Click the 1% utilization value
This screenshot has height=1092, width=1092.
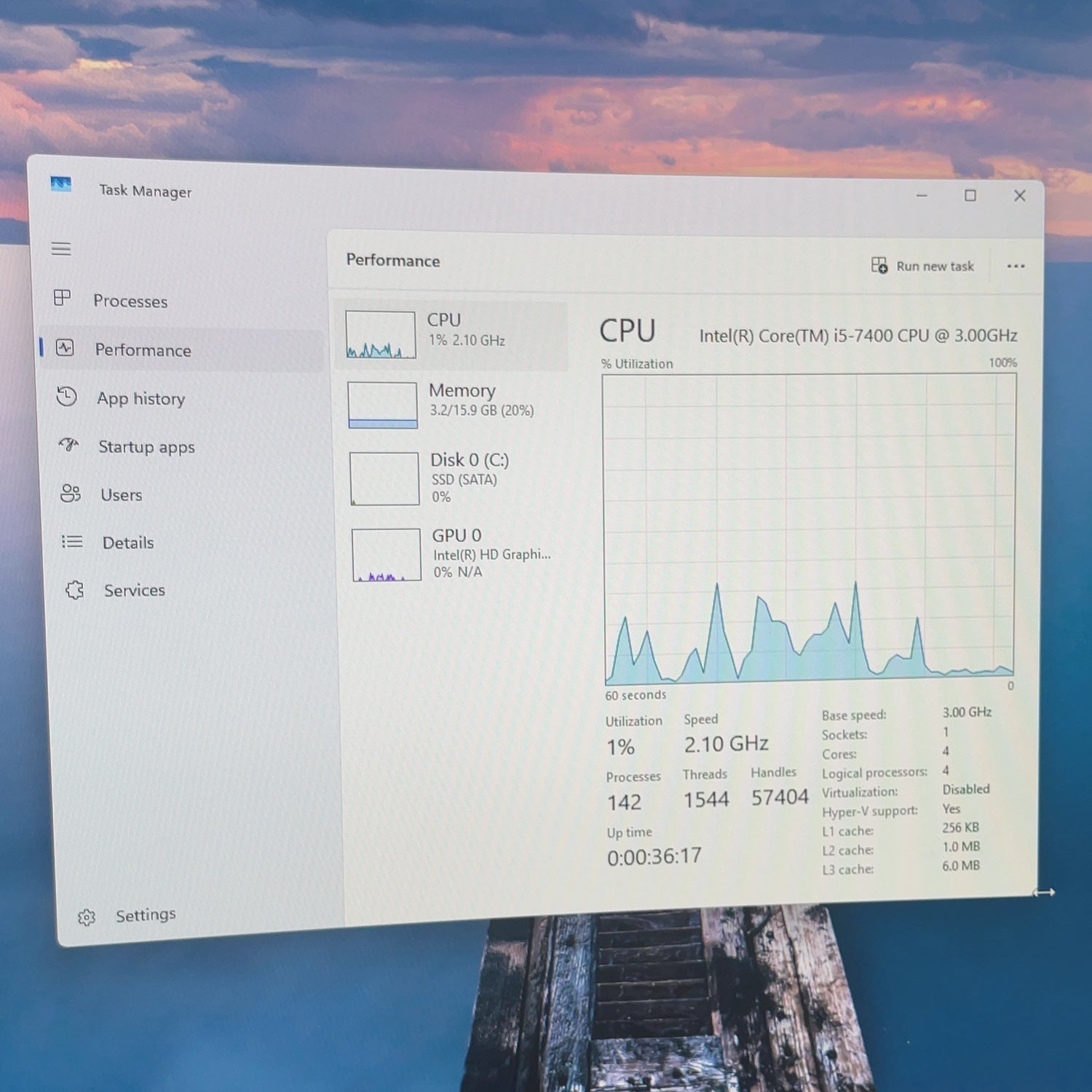coord(621,747)
